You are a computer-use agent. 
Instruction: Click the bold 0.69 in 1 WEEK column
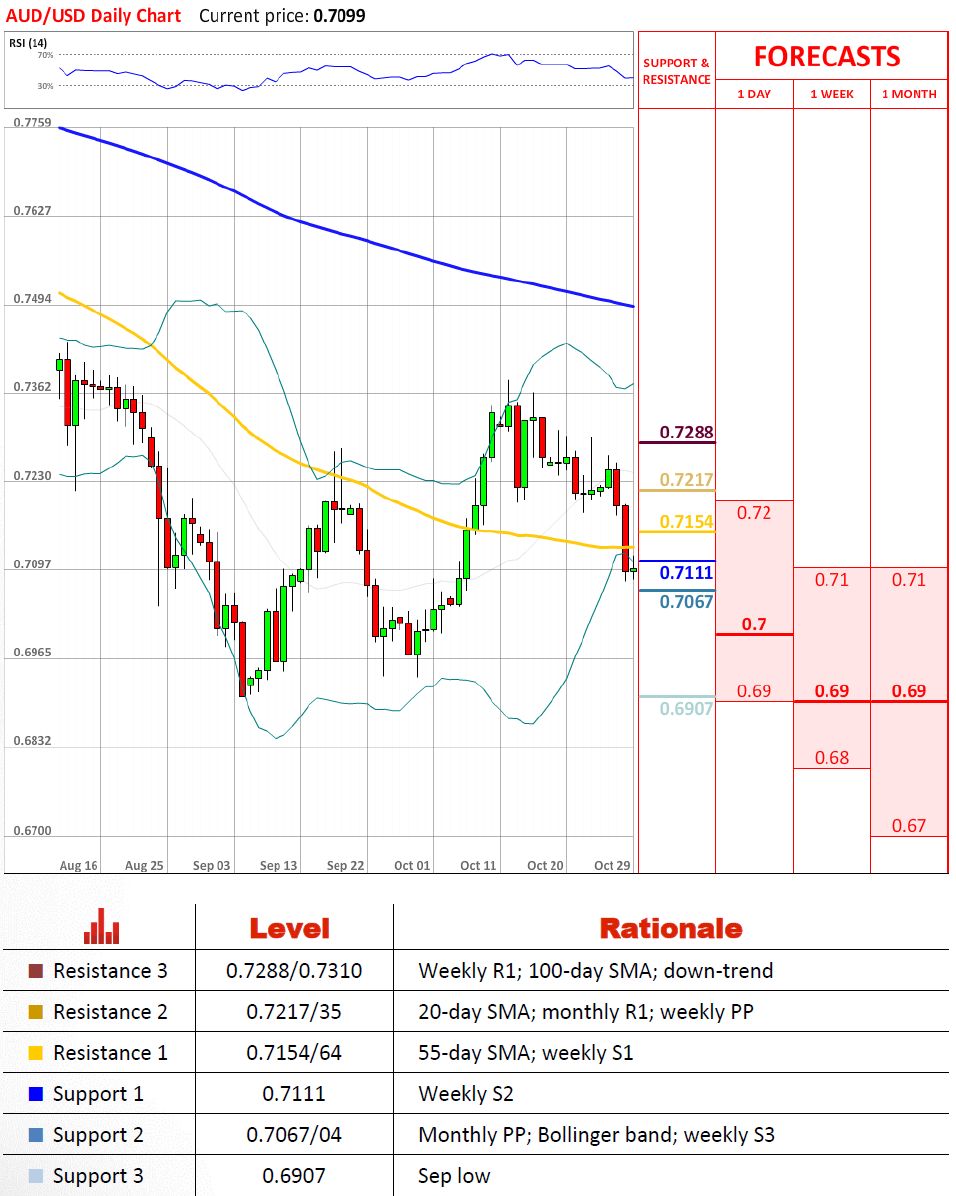pyautogui.click(x=832, y=691)
